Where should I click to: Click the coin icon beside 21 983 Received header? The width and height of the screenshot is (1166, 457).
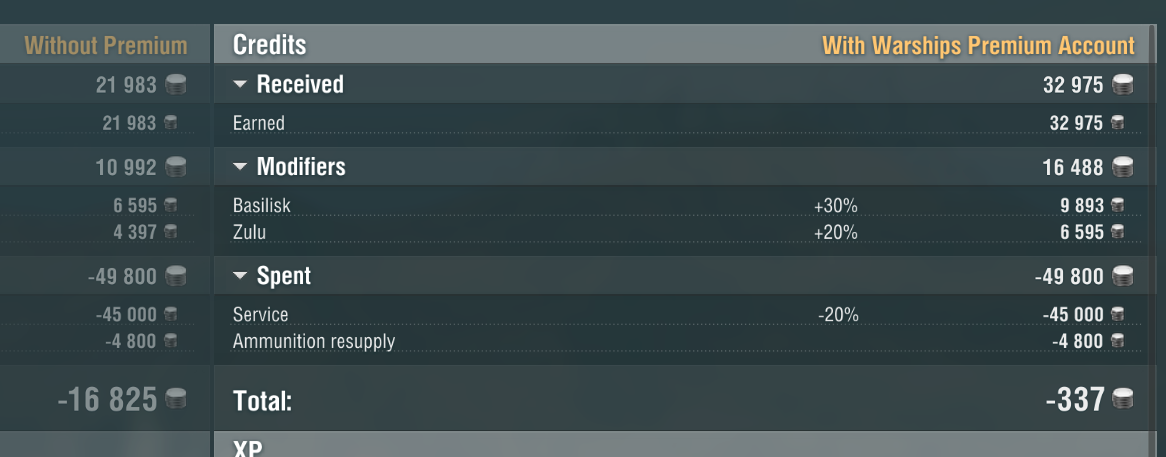pos(175,85)
